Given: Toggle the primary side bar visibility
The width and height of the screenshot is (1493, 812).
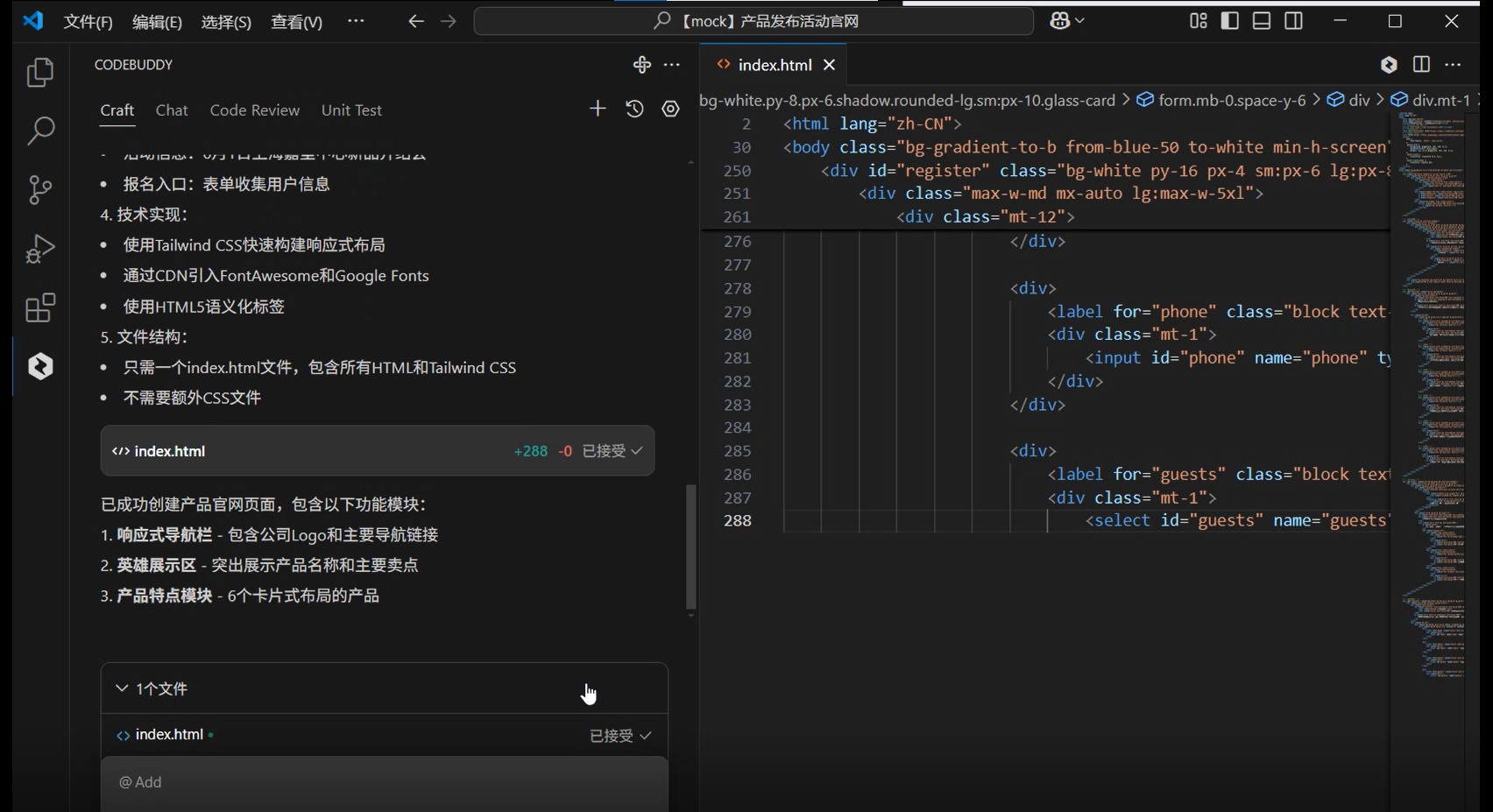Looking at the screenshot, I should [1229, 21].
